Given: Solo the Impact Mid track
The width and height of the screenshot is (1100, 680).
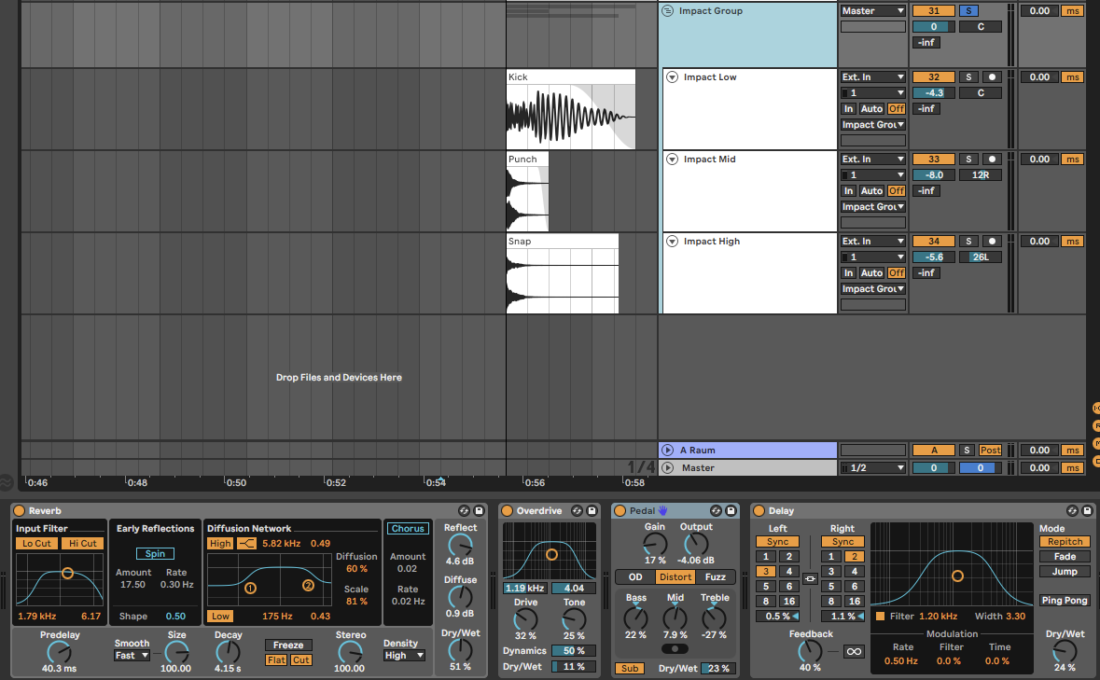Looking at the screenshot, I should (x=969, y=159).
